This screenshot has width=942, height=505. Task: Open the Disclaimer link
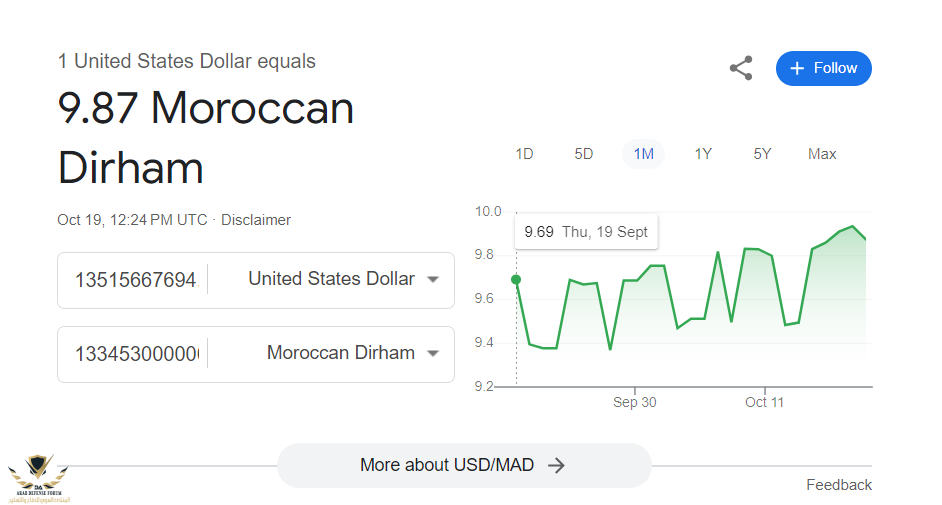coord(256,220)
